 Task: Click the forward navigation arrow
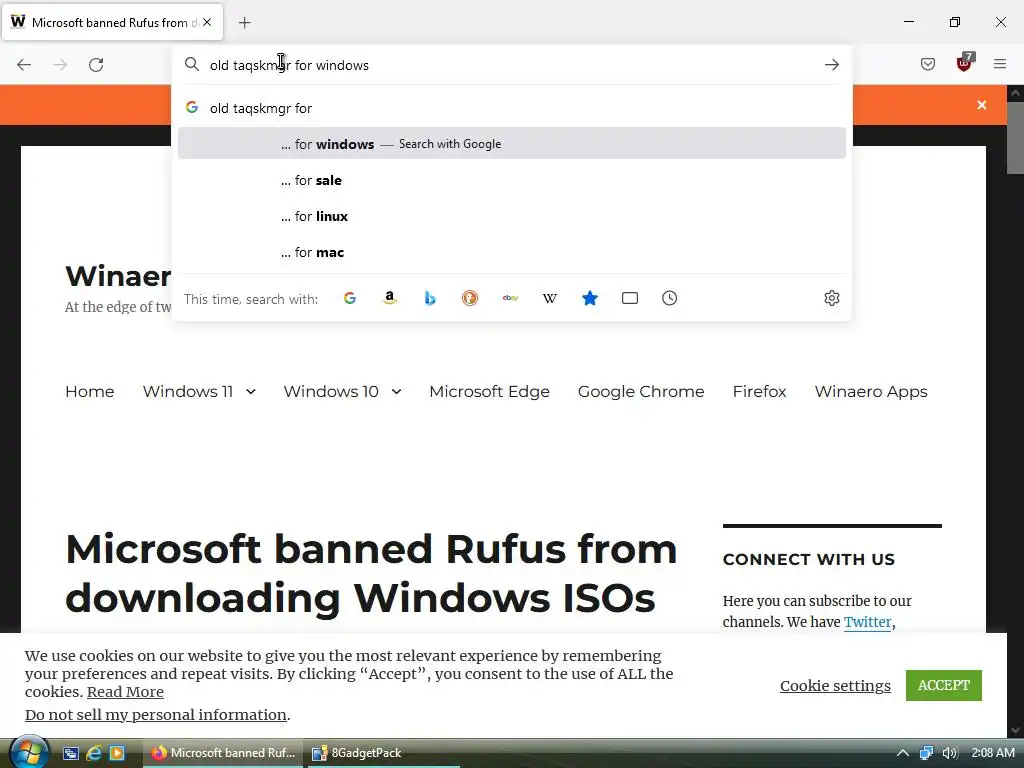click(60, 65)
